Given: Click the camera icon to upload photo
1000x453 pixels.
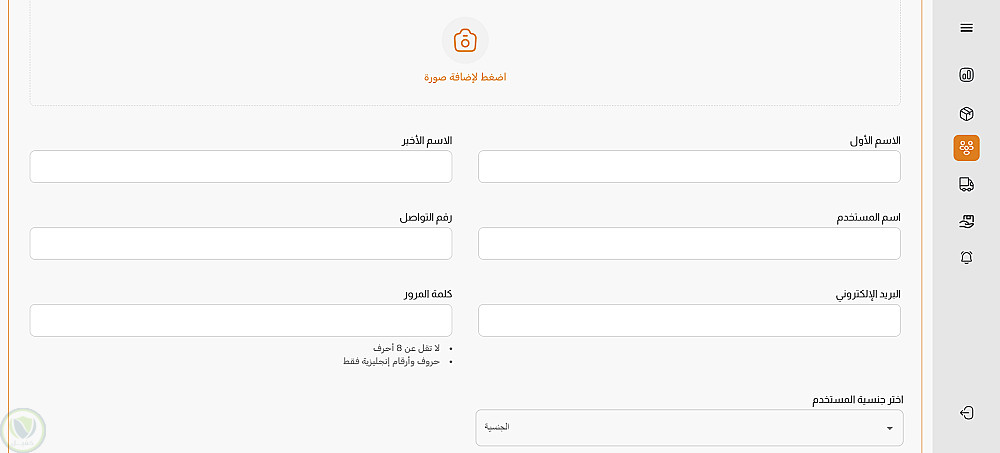Looking at the screenshot, I should 465,40.
